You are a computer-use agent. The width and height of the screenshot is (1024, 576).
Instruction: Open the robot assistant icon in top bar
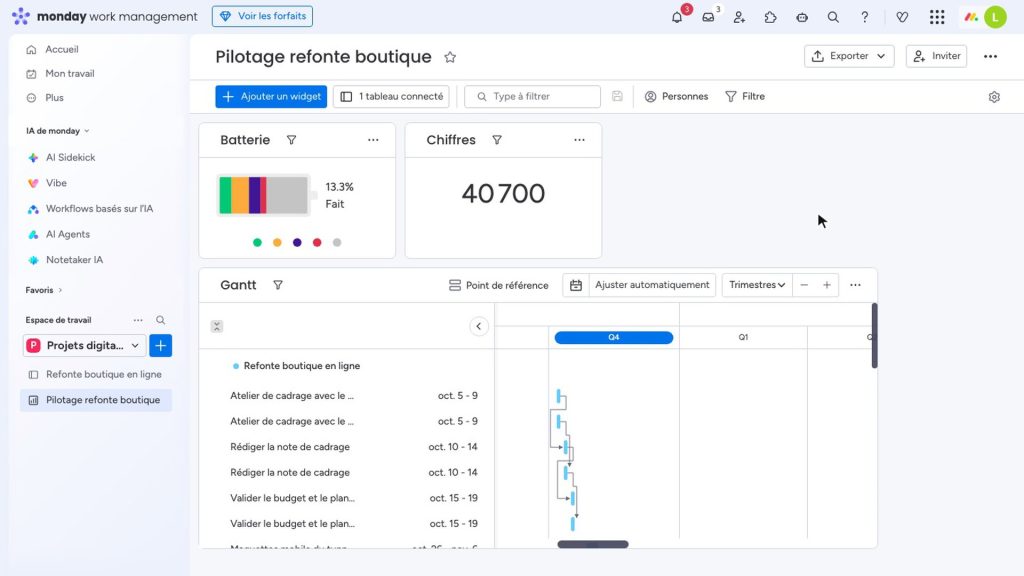tap(802, 18)
